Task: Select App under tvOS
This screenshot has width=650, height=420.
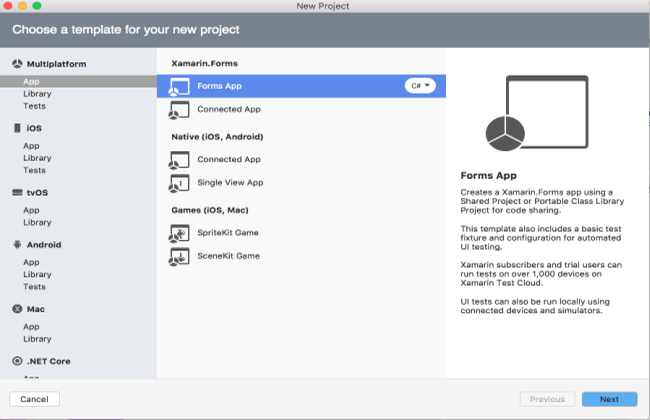Action: (31, 210)
